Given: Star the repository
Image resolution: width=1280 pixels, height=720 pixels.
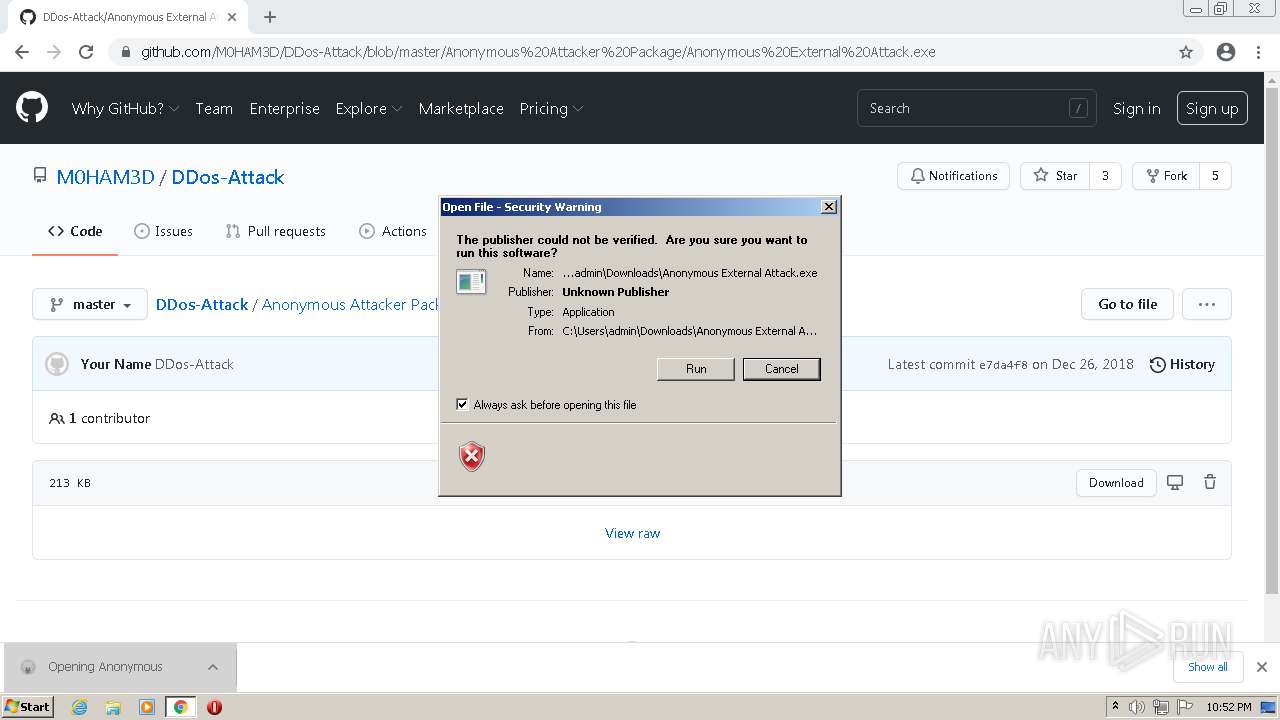Looking at the screenshot, I should [1055, 176].
